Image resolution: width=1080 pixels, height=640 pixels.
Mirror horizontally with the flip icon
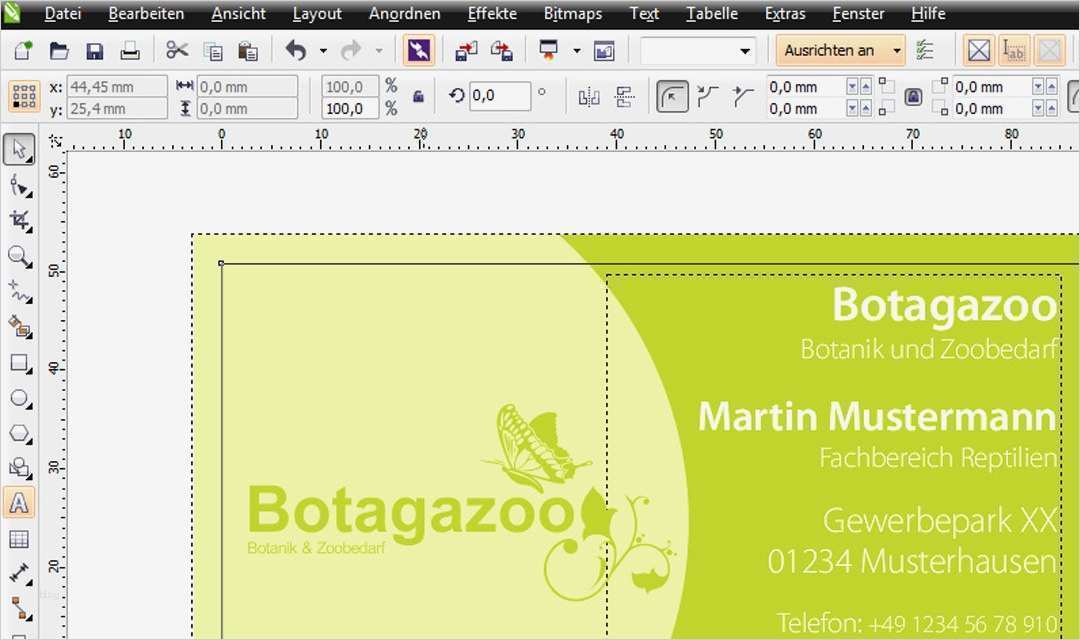point(589,97)
